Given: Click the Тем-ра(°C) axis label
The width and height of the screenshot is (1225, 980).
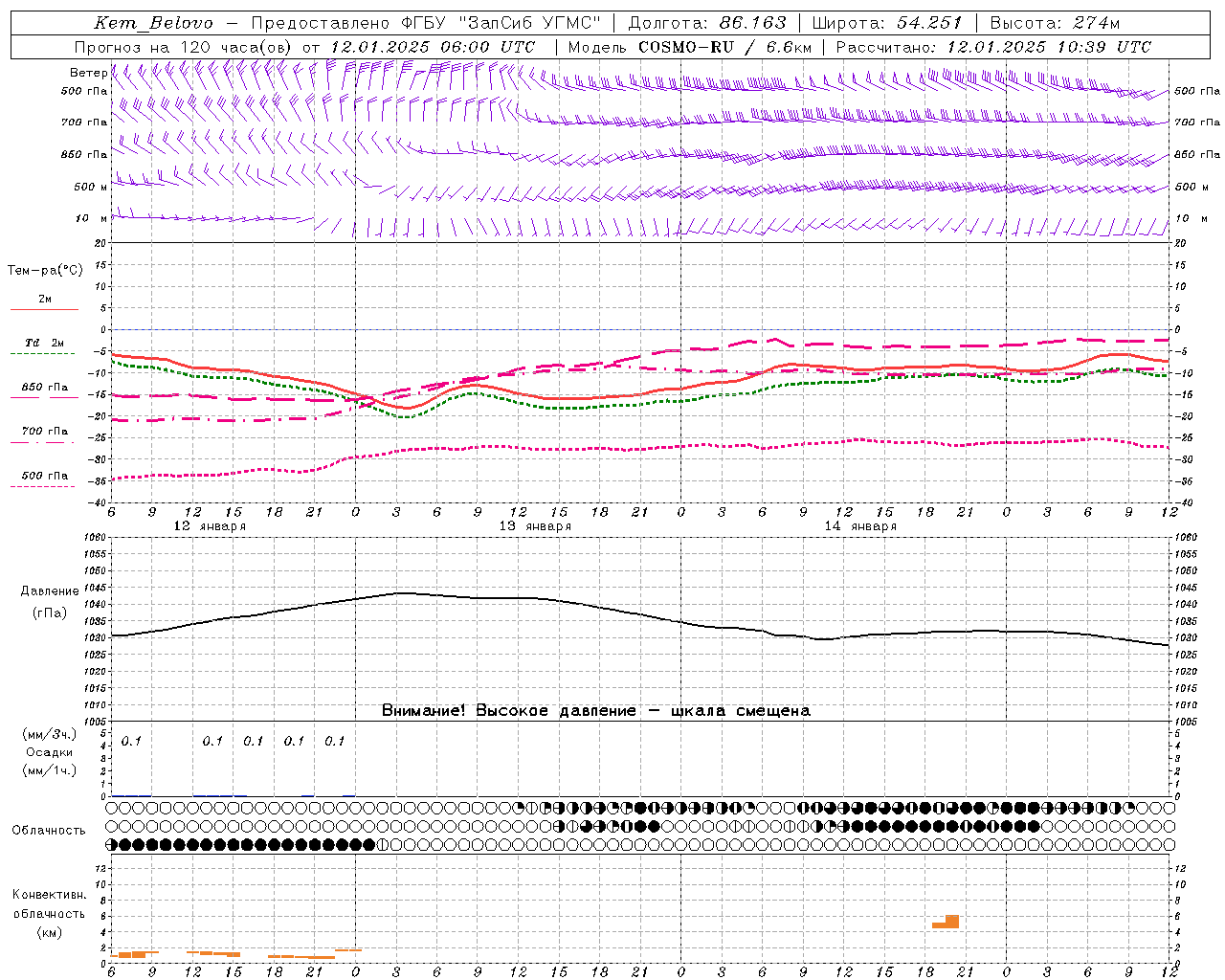Looking at the screenshot, I should [45, 271].
